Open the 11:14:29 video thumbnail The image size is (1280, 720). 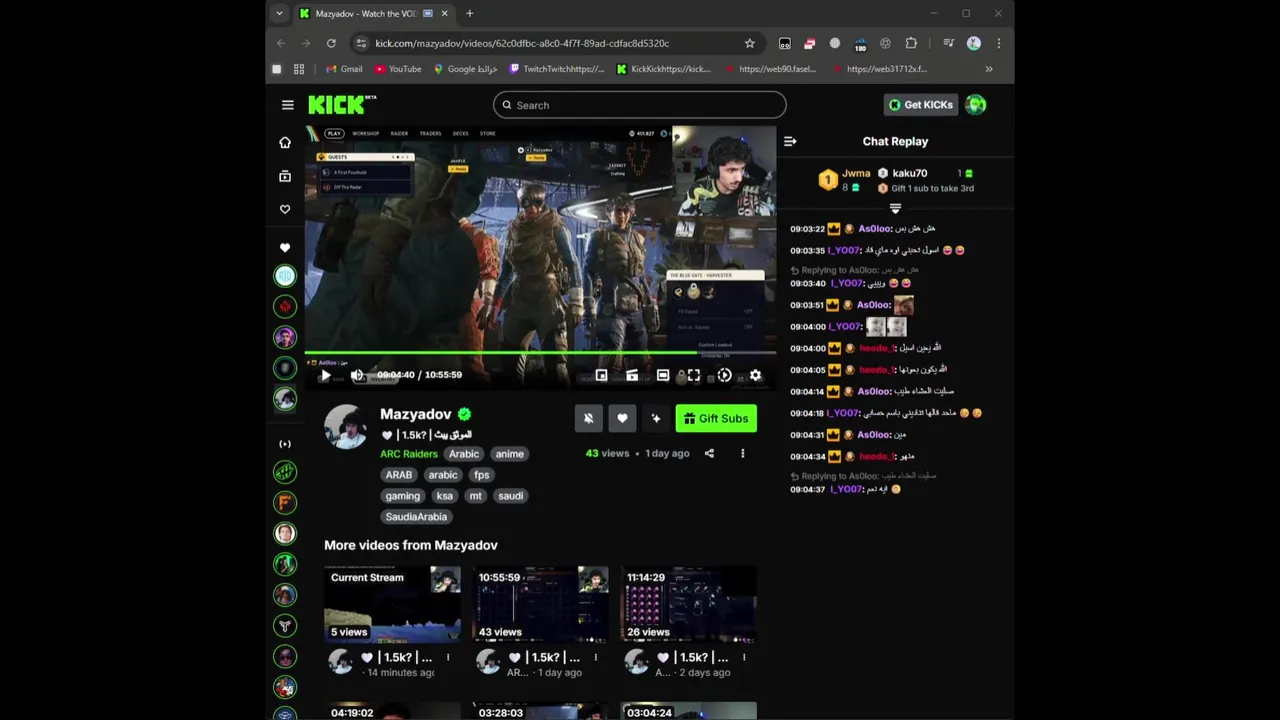688,604
